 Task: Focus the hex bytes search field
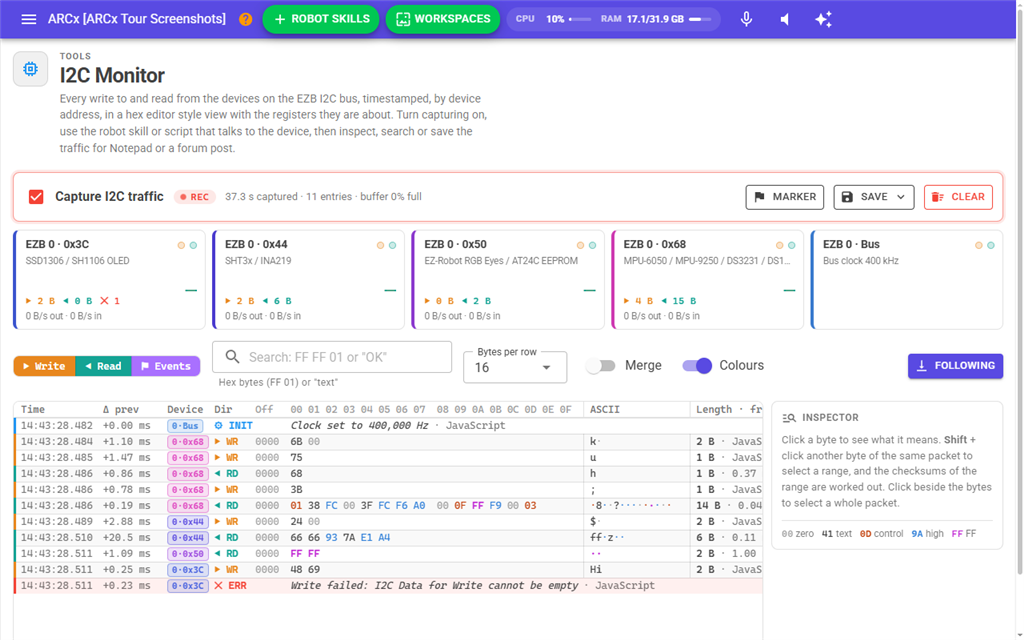[x=332, y=357]
